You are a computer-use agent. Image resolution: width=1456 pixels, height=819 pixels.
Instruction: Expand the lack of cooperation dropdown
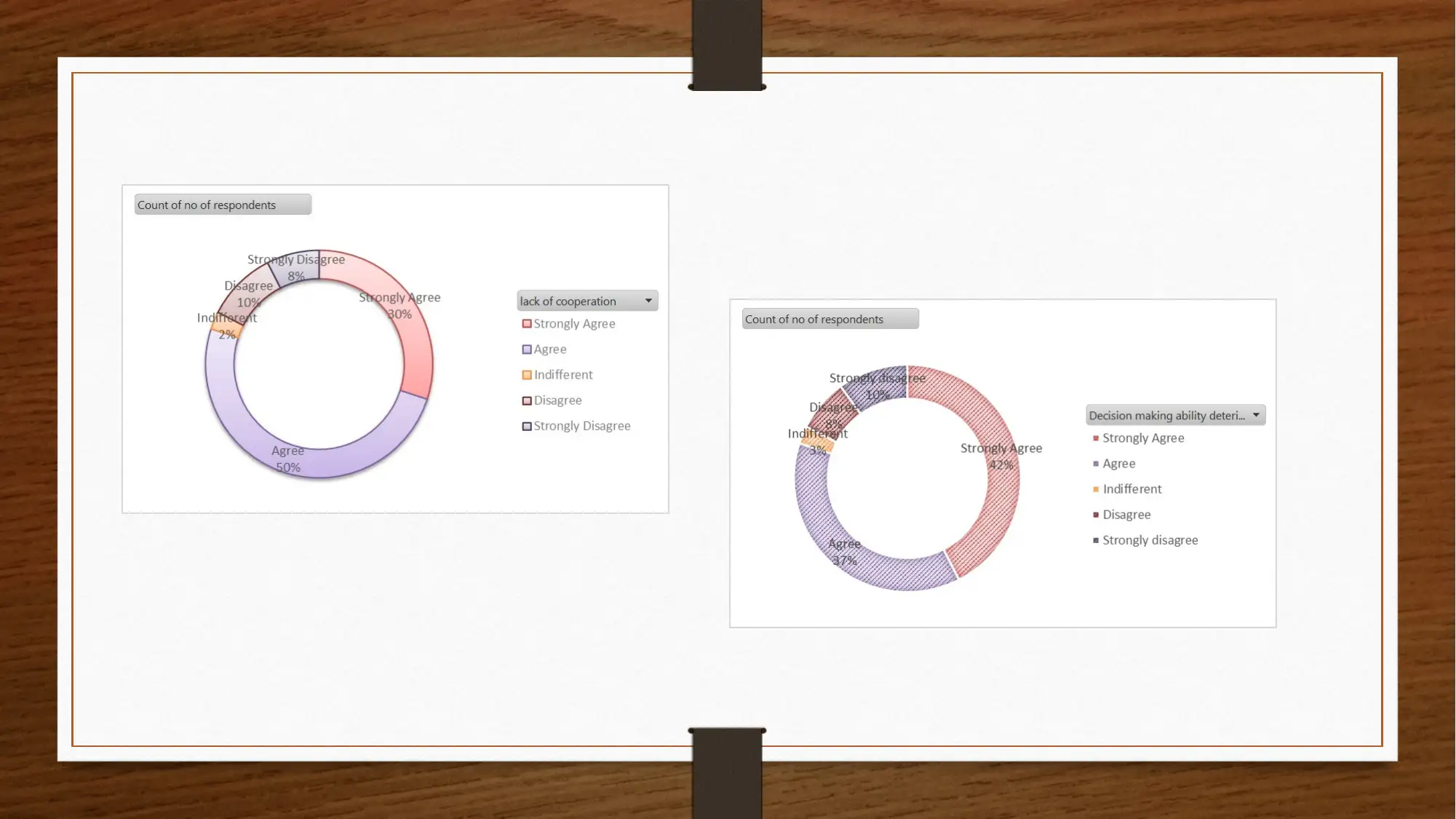[x=648, y=301]
